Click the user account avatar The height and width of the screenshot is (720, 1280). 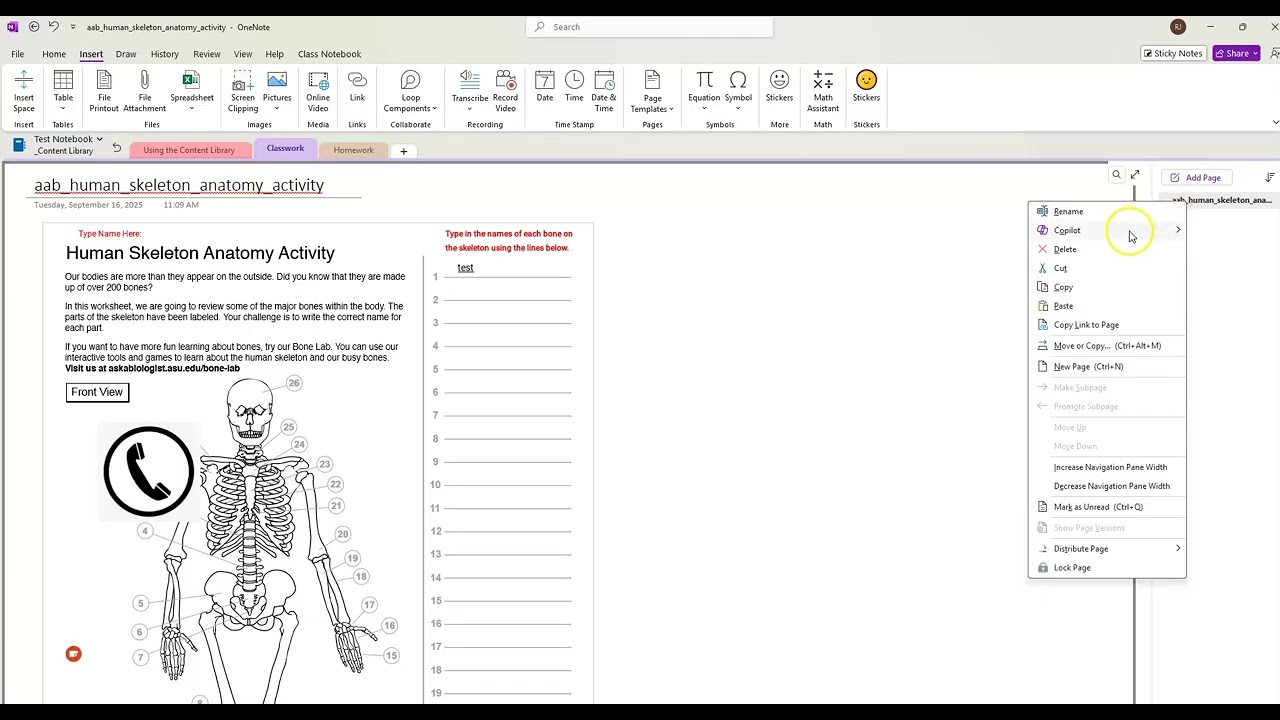[x=1178, y=27]
